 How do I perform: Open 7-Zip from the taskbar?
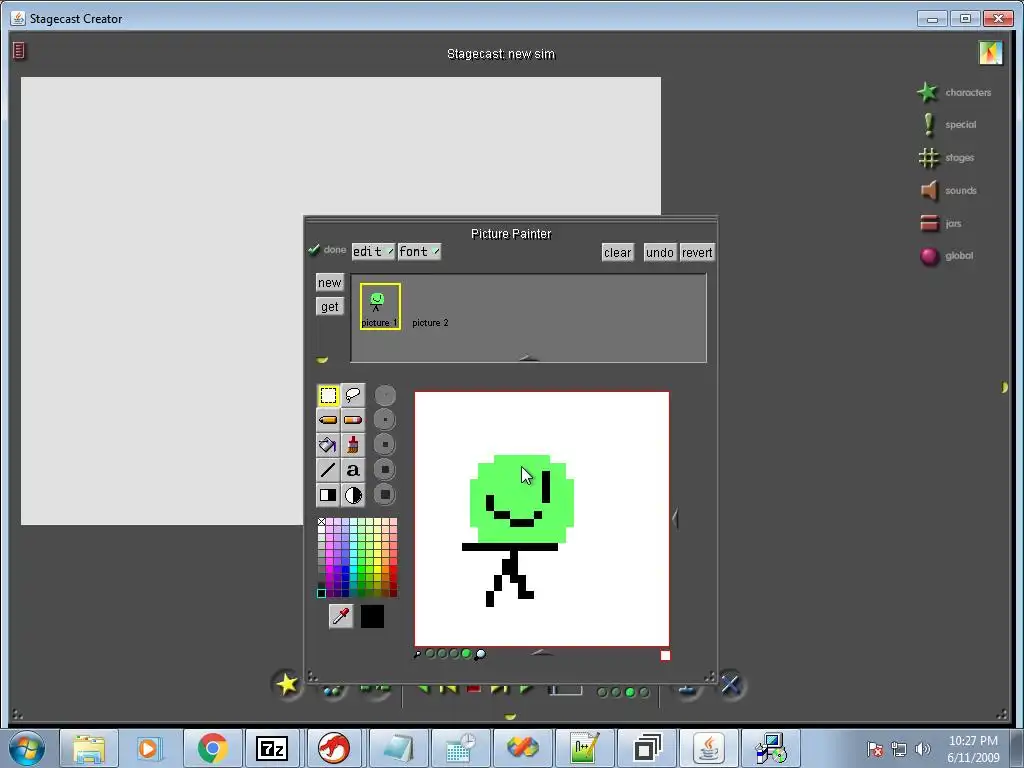click(272, 748)
